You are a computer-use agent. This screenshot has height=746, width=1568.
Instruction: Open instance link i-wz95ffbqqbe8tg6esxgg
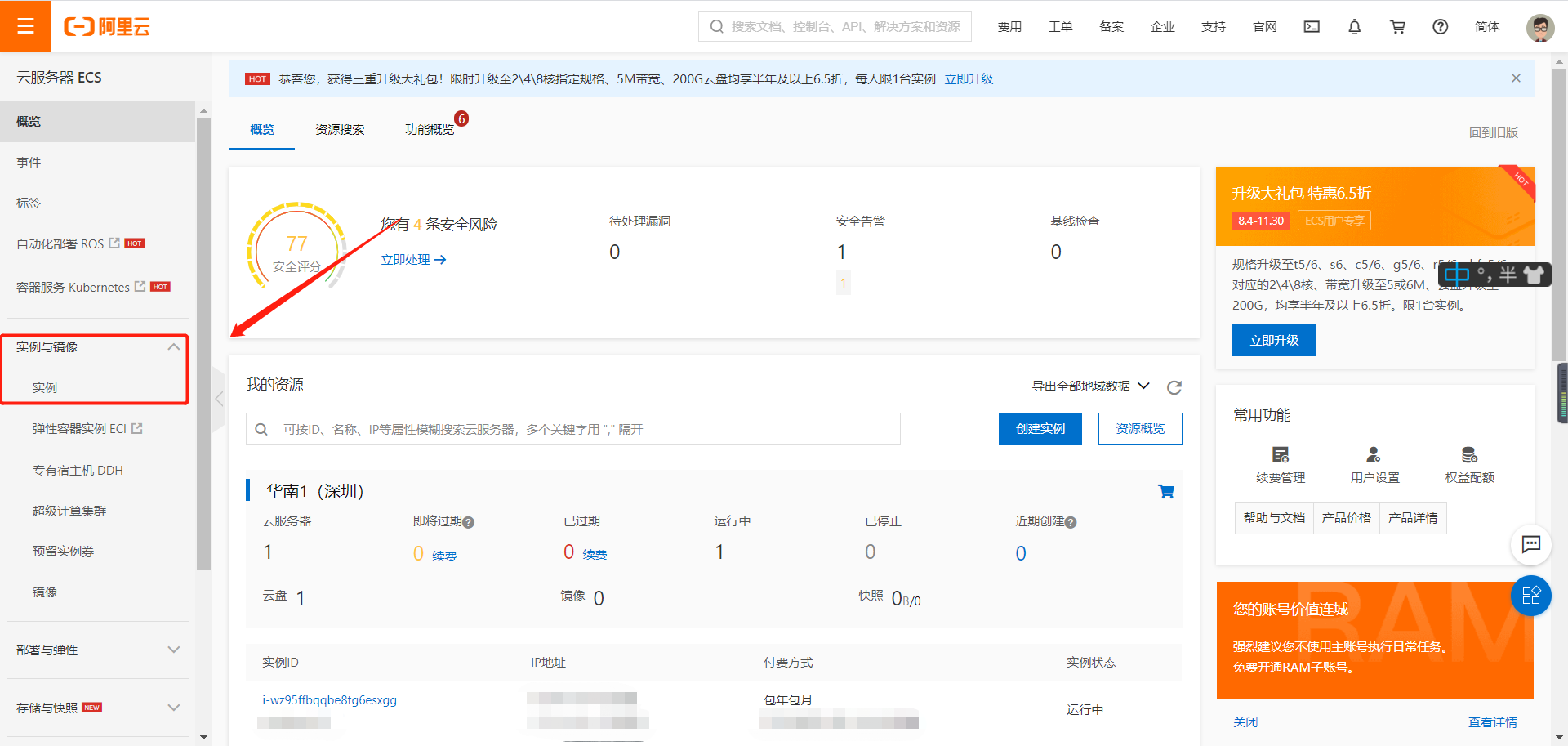tap(329, 700)
